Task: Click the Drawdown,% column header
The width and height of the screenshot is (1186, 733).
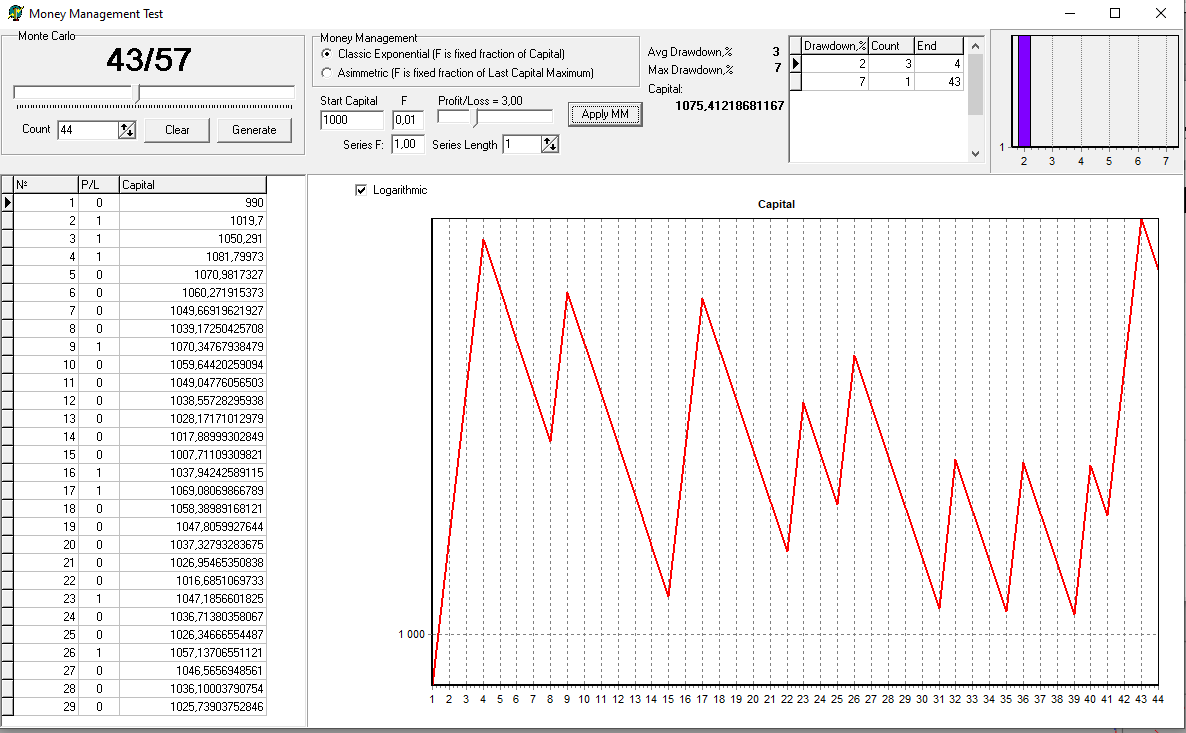Action: tap(834, 46)
